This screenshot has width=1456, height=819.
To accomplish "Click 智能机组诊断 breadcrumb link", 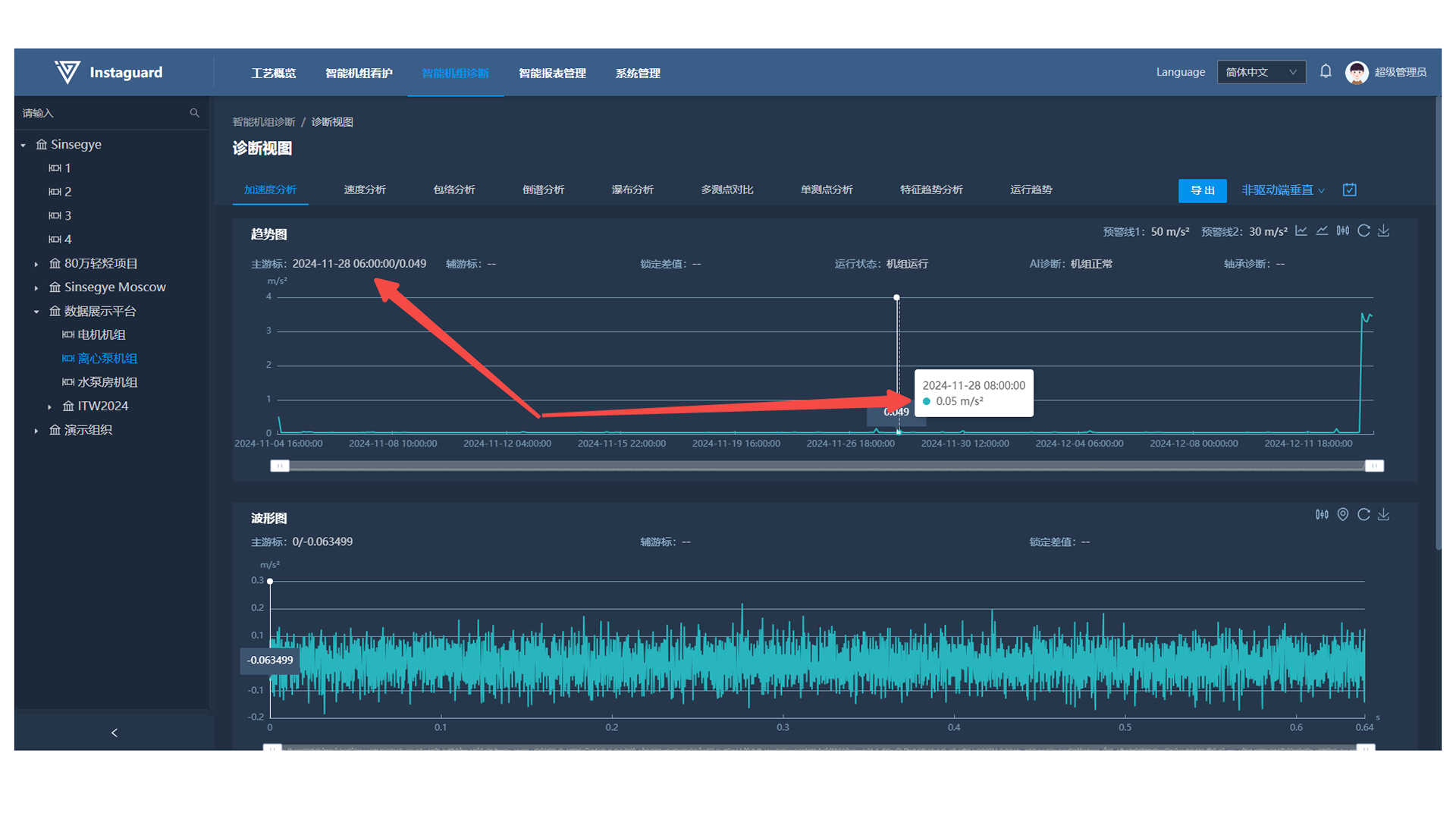I will (264, 122).
